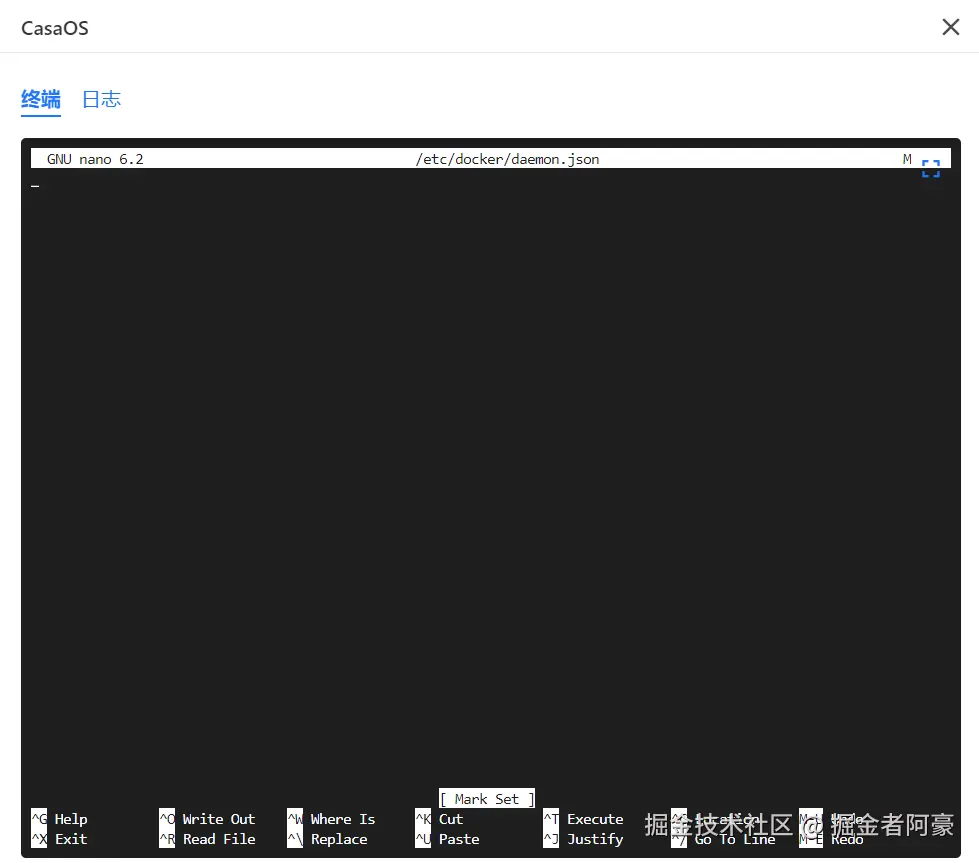Image resolution: width=979 pixels, height=863 pixels.
Task: Click the Mark Set status message
Action: coord(487,799)
